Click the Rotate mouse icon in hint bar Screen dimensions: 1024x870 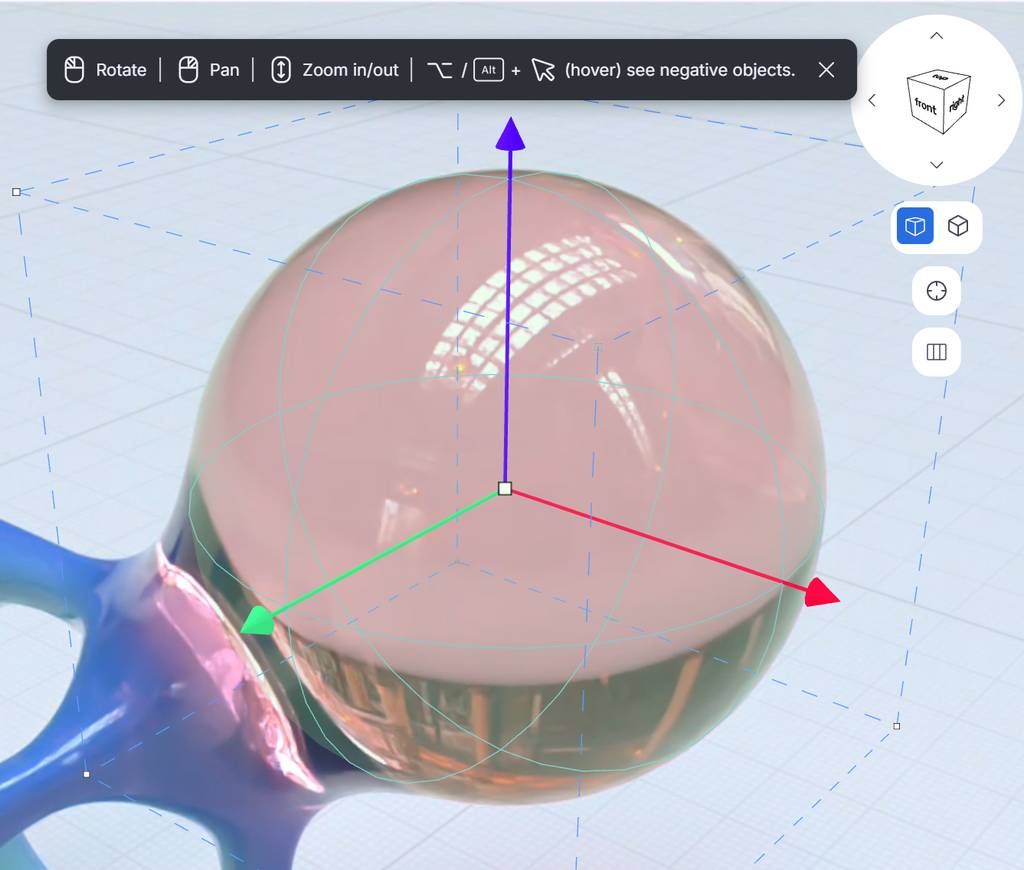[74, 70]
